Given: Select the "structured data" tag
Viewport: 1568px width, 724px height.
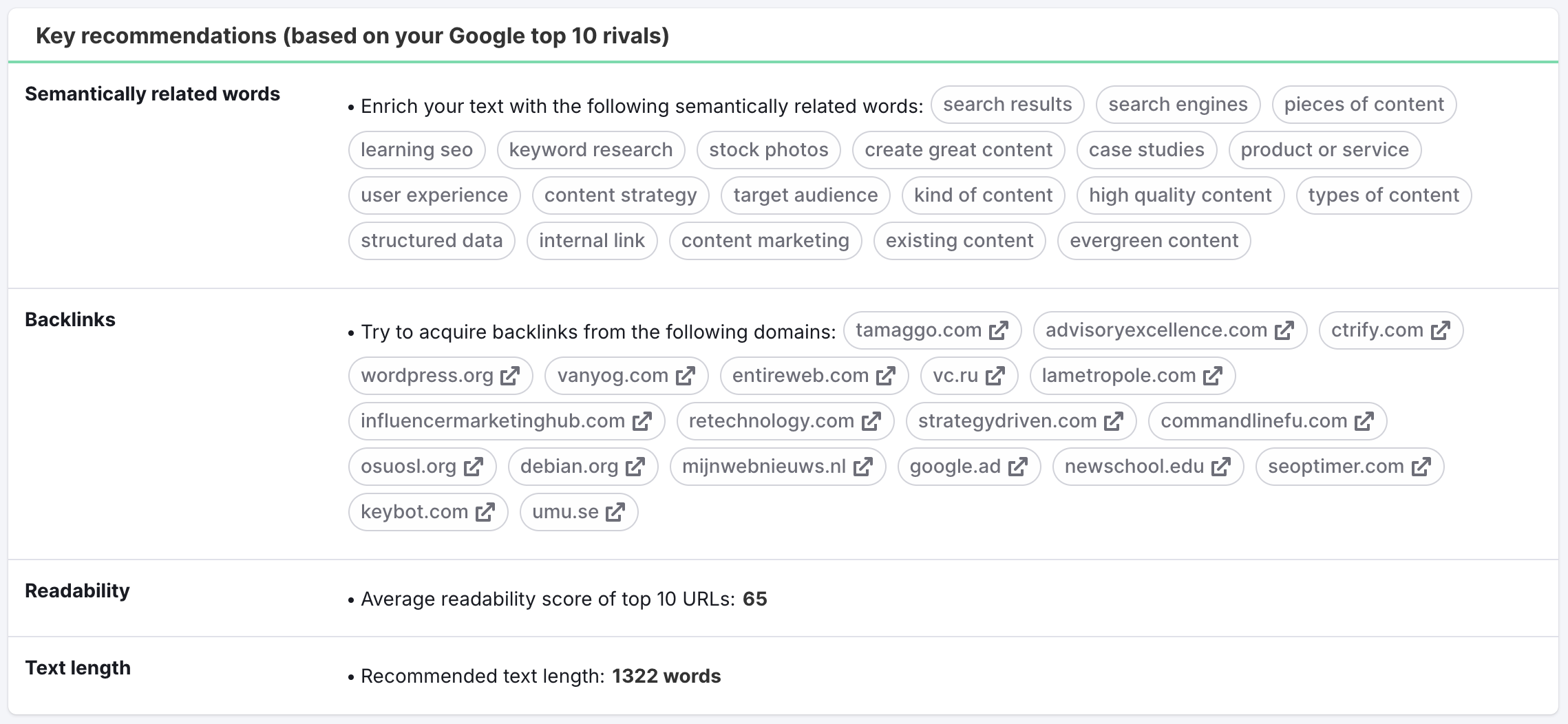Looking at the screenshot, I should pos(432,241).
